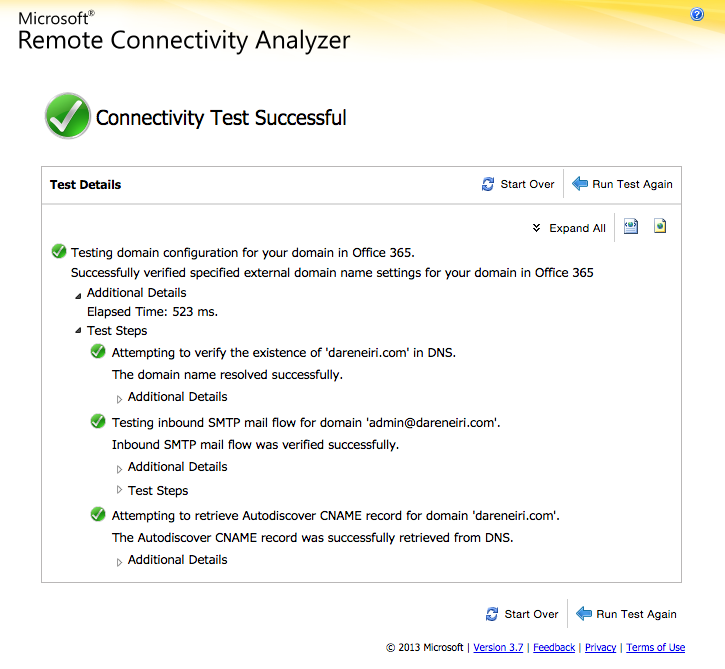Open the Feedback link in footer

[554, 648]
